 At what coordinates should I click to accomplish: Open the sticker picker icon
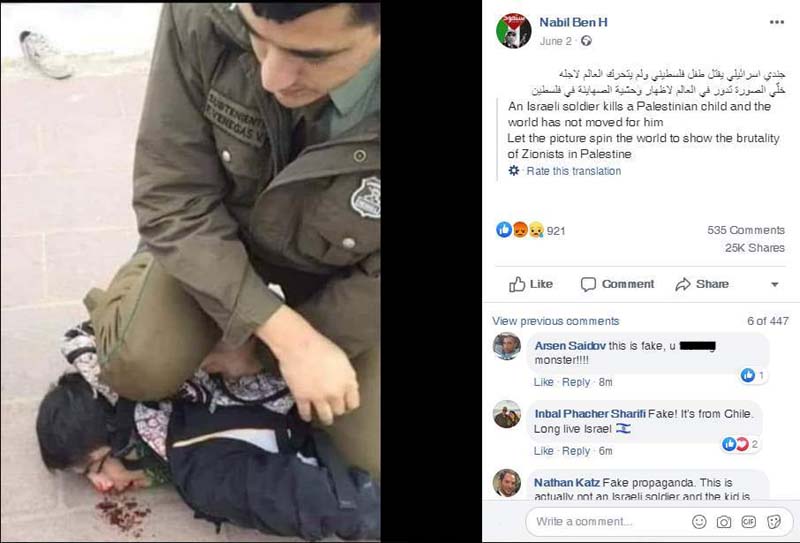pos(773,521)
